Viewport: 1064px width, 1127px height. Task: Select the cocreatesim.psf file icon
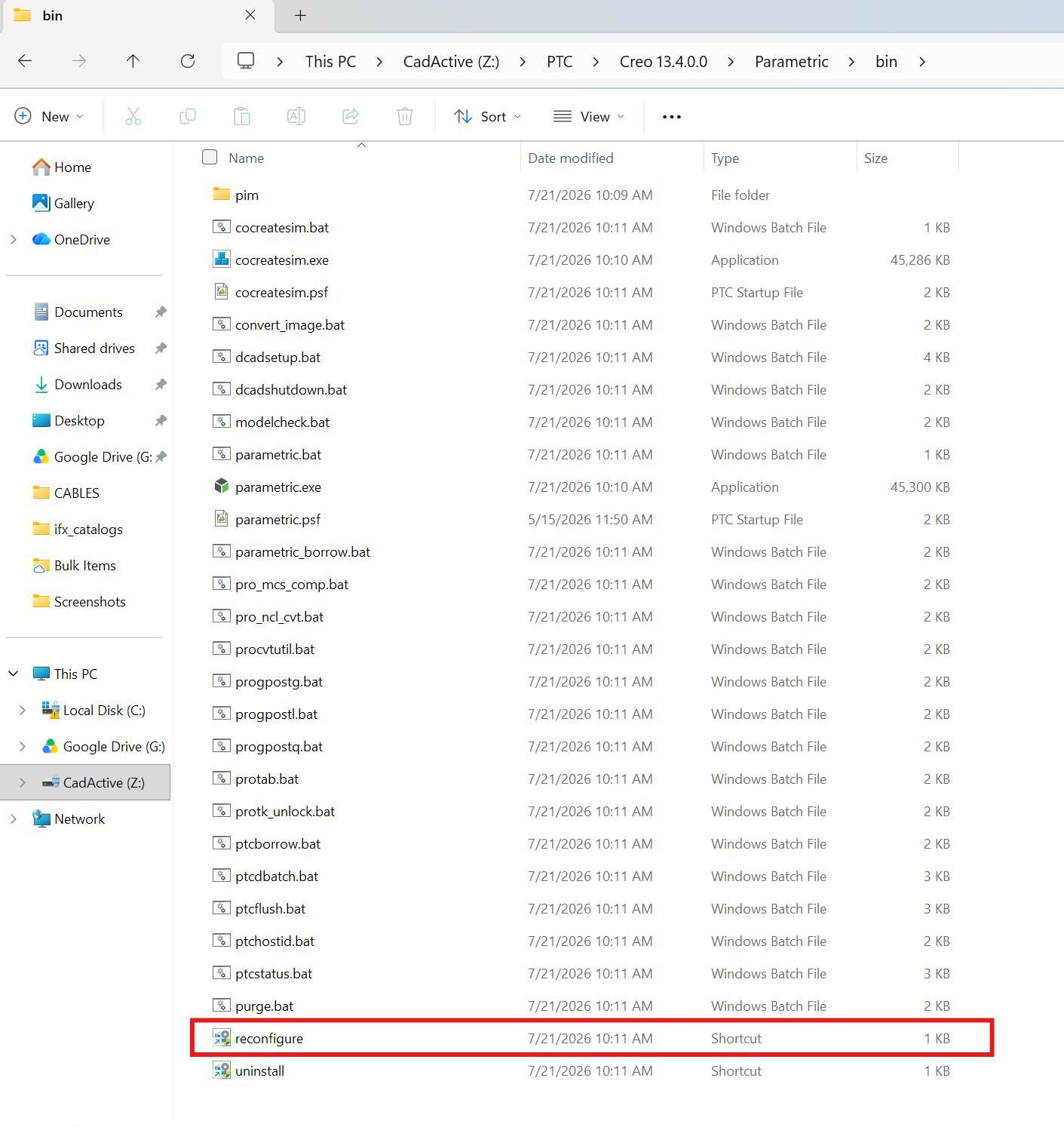(x=222, y=292)
